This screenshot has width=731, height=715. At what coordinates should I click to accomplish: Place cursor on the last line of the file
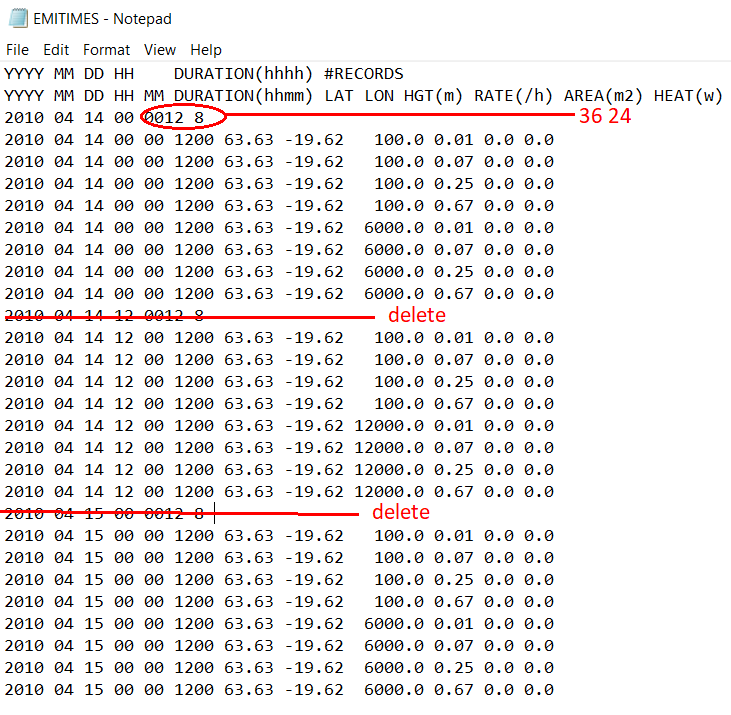pyautogui.click(x=278, y=690)
